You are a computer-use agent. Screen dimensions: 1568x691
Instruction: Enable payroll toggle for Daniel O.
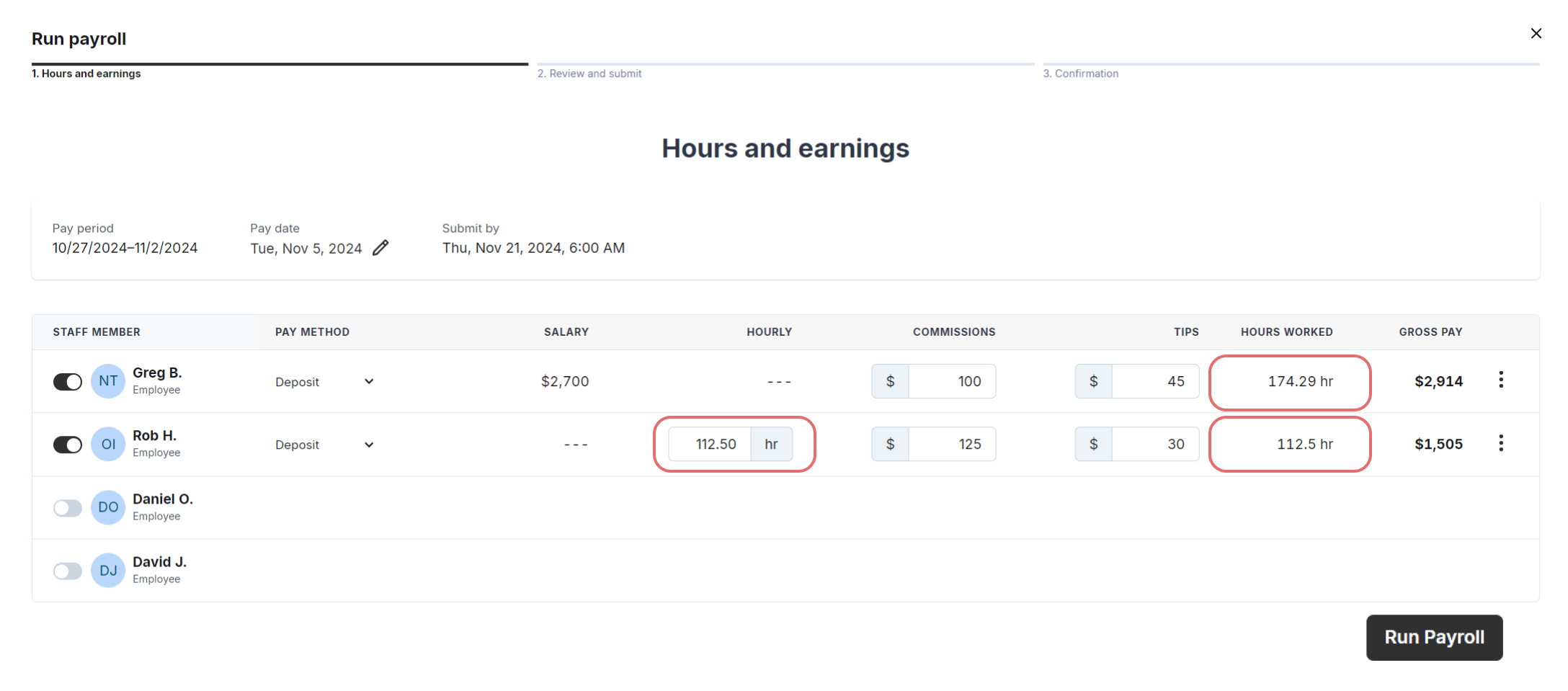tap(68, 508)
